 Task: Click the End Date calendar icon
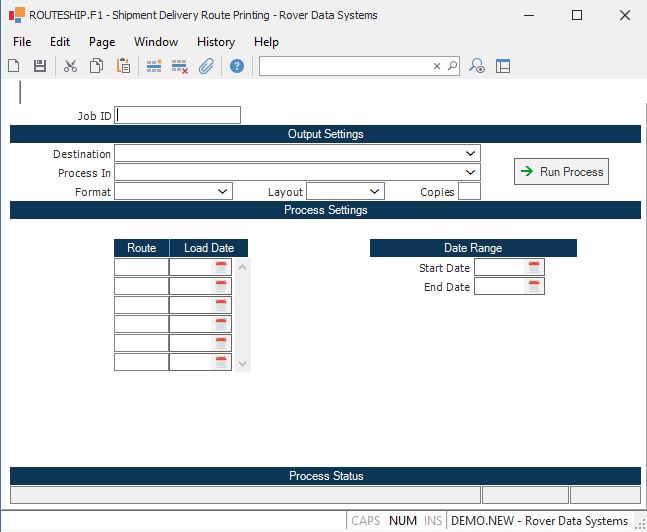(x=534, y=287)
